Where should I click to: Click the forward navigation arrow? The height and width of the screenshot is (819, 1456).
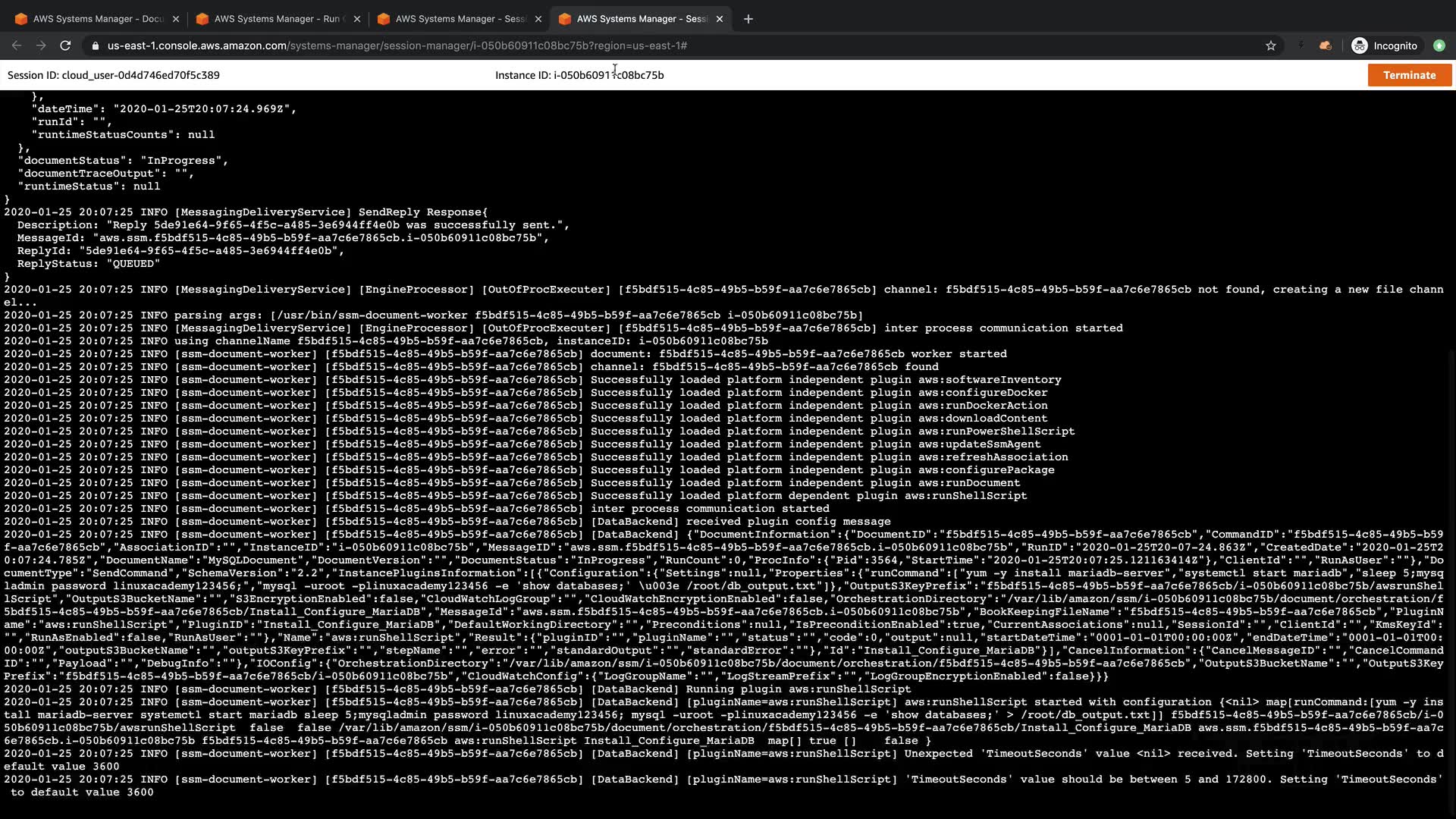[x=41, y=45]
